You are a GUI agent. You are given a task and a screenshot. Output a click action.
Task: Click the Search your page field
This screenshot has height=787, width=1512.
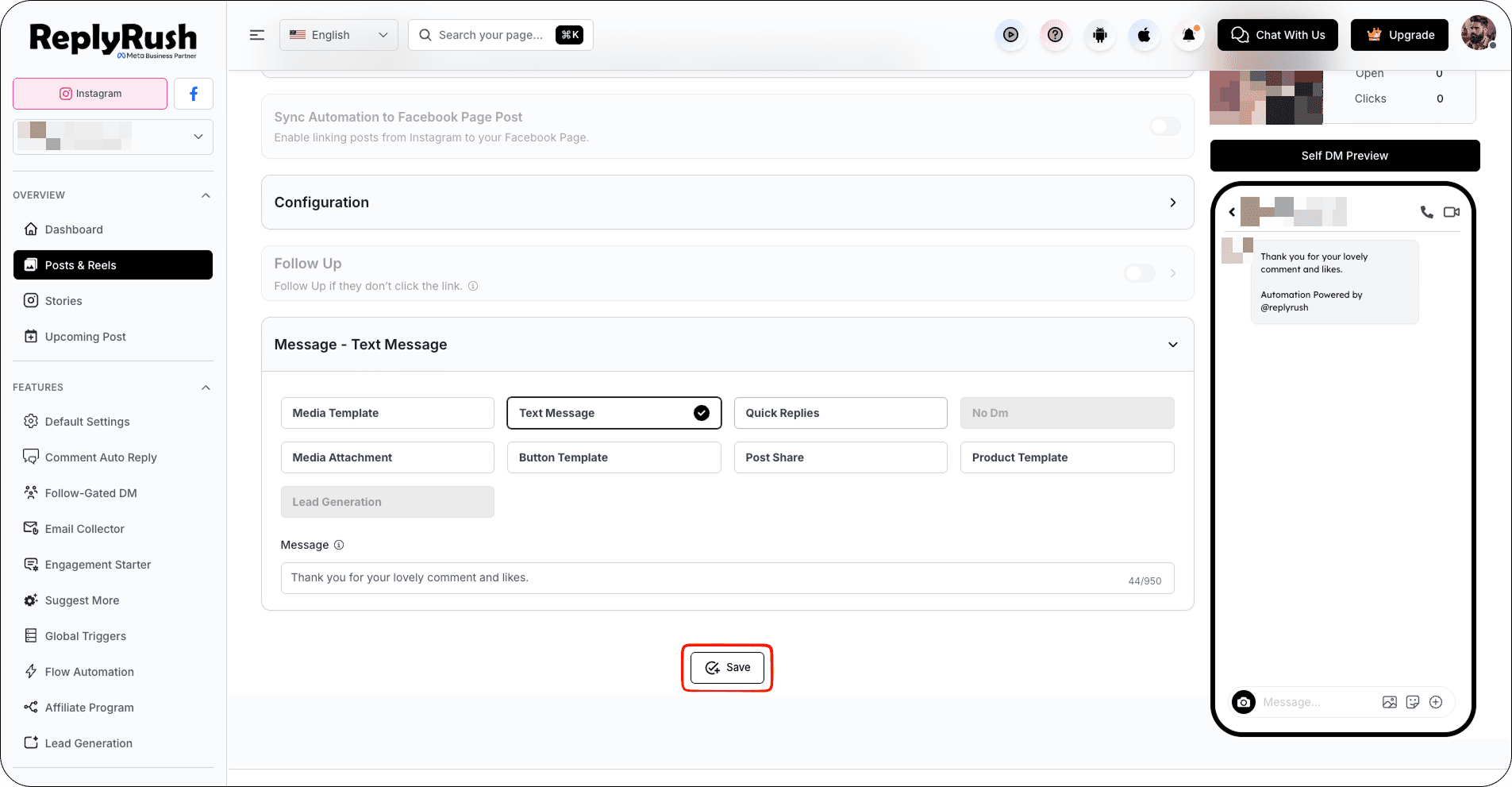(x=501, y=35)
